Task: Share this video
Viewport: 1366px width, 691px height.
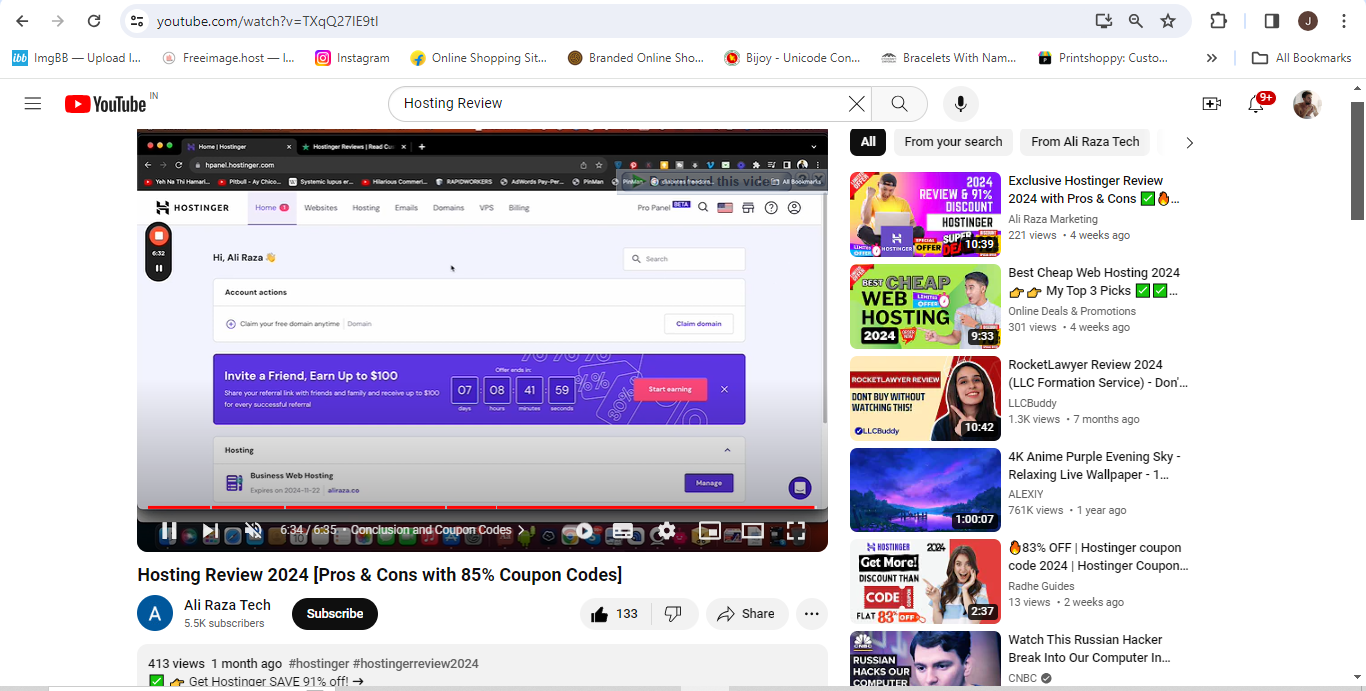Action: [747, 614]
